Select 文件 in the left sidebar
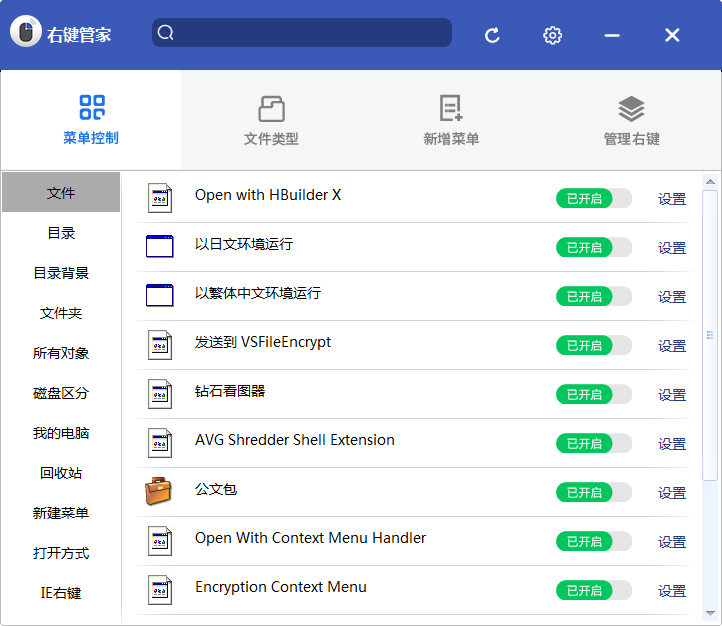 (x=61, y=192)
